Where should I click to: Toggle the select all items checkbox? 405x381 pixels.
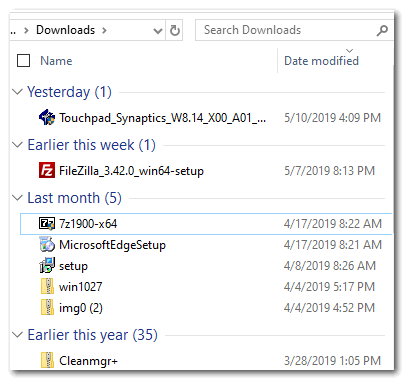click(x=23, y=61)
